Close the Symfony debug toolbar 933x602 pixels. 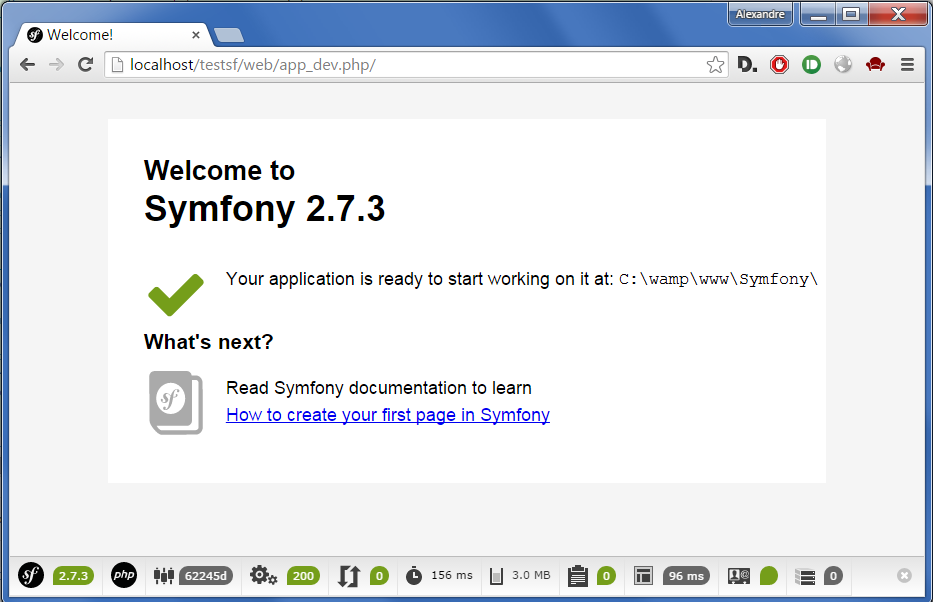pyautogui.click(x=904, y=575)
